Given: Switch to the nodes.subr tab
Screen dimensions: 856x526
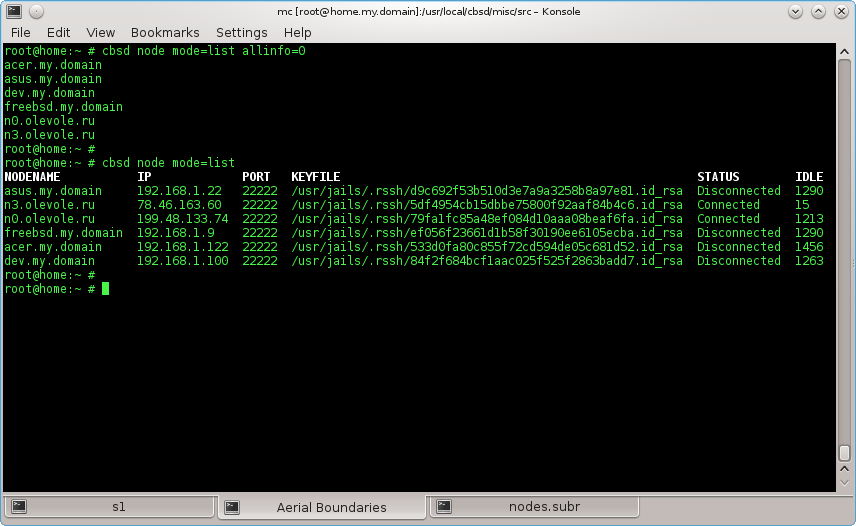Looking at the screenshot, I should (534, 507).
